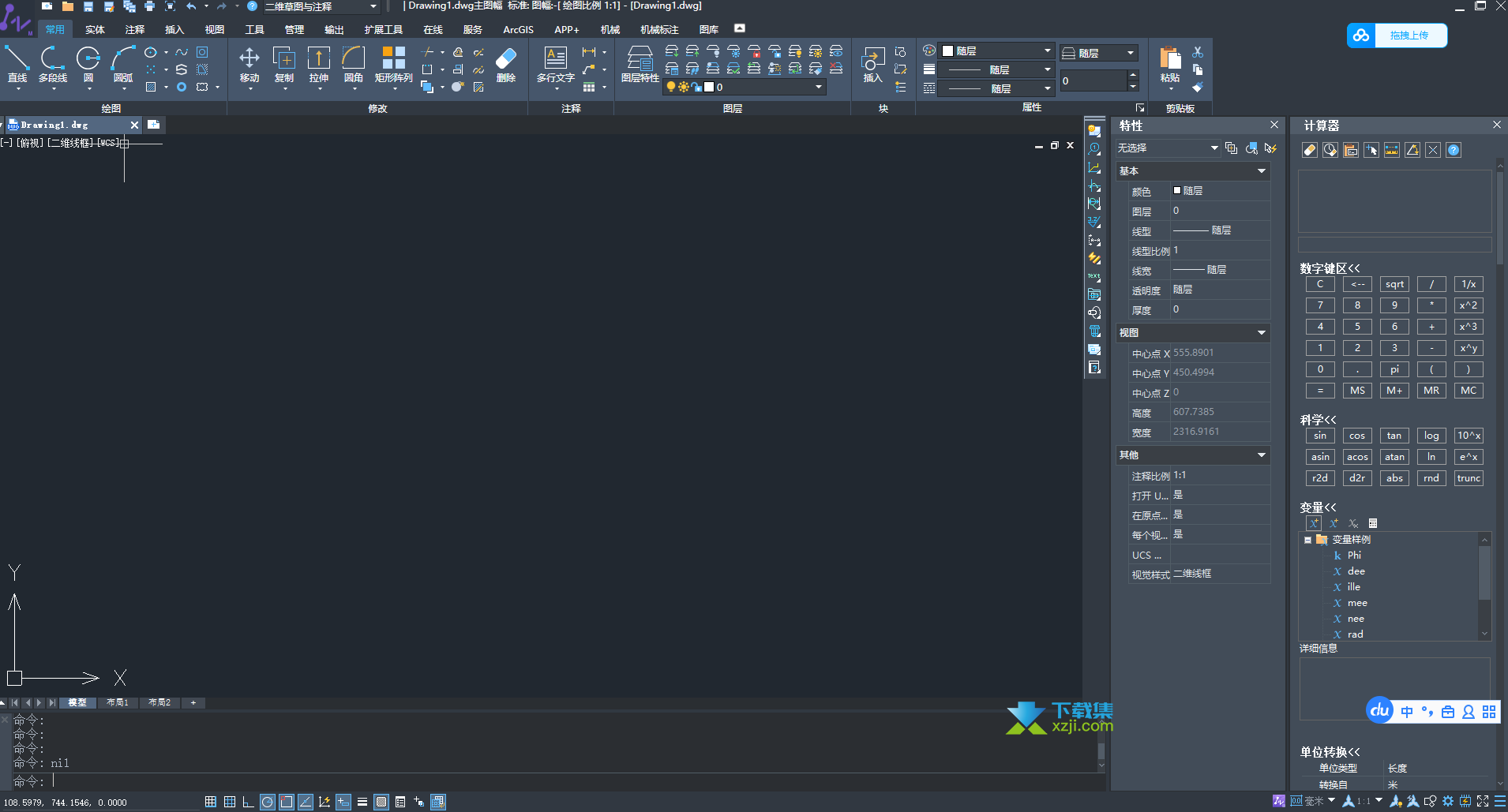Select the donut ring tool in 绘图 panel
The width and height of the screenshot is (1508, 812).
(x=182, y=87)
